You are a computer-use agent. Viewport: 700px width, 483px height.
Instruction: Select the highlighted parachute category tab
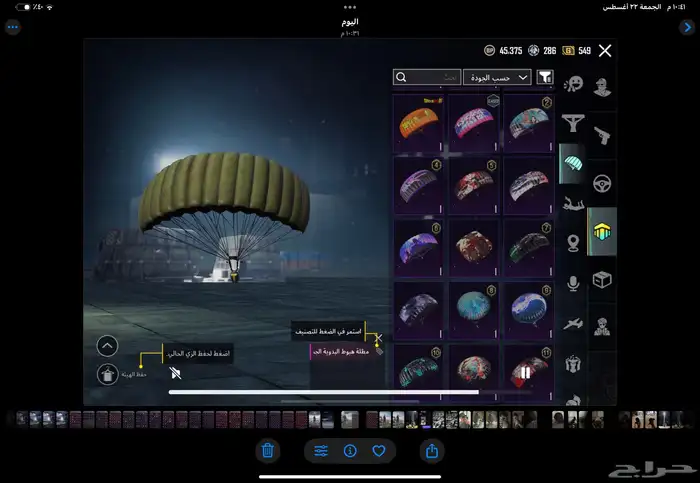pyautogui.click(x=573, y=163)
